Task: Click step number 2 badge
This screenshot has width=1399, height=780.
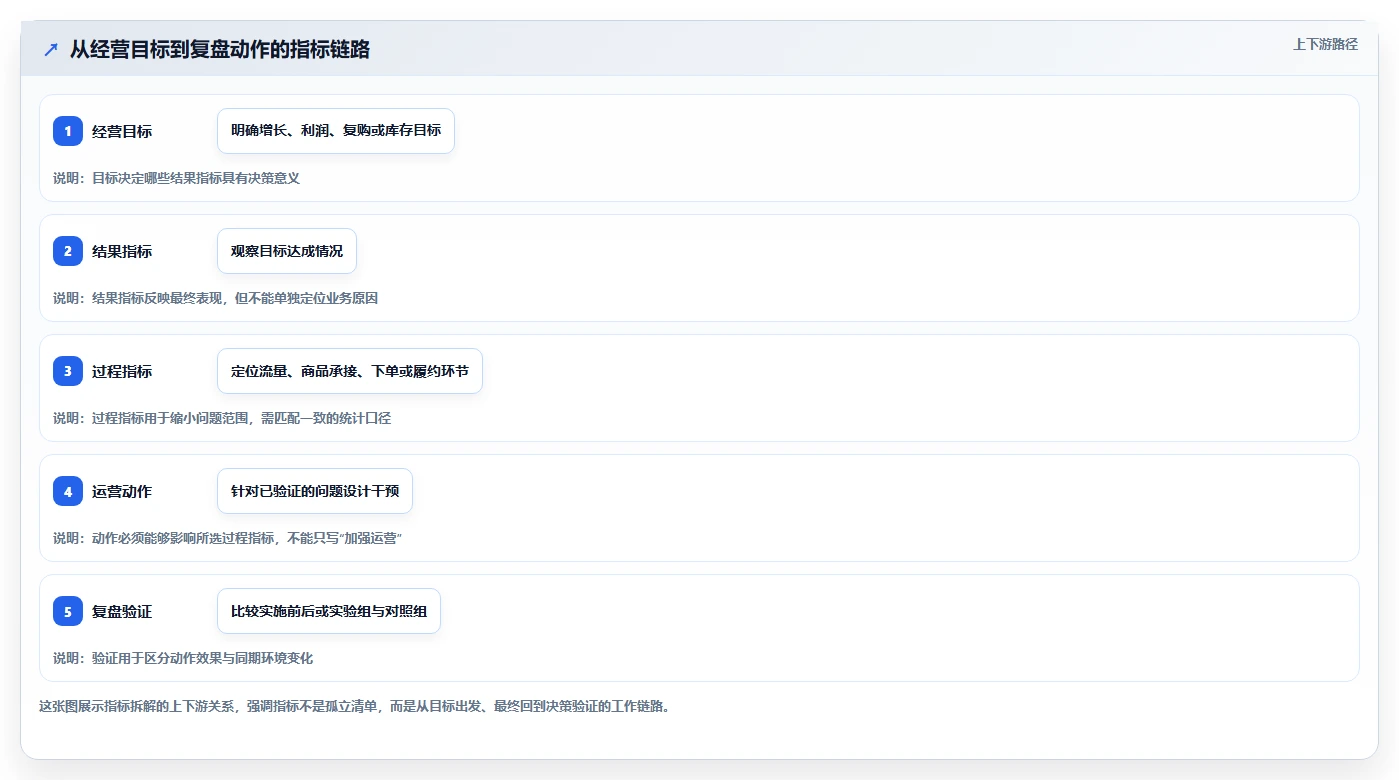Action: click(x=68, y=251)
